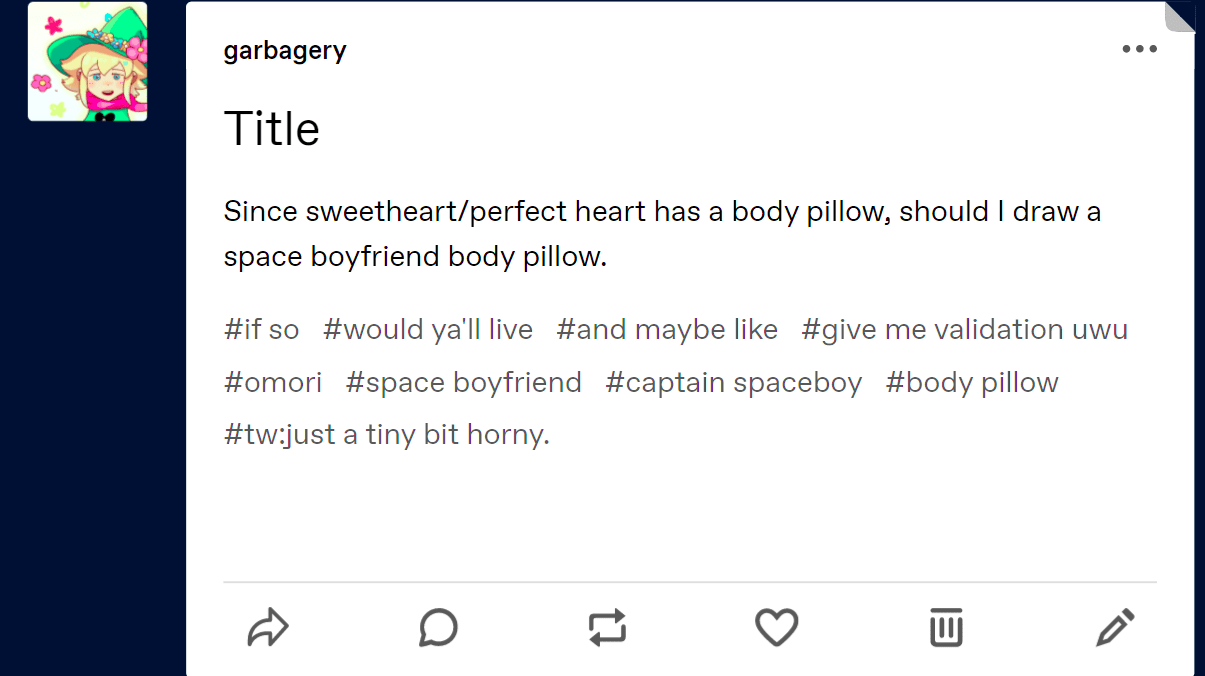Open the #give me validation uwu tag
This screenshot has height=676, width=1205.
tap(964, 329)
